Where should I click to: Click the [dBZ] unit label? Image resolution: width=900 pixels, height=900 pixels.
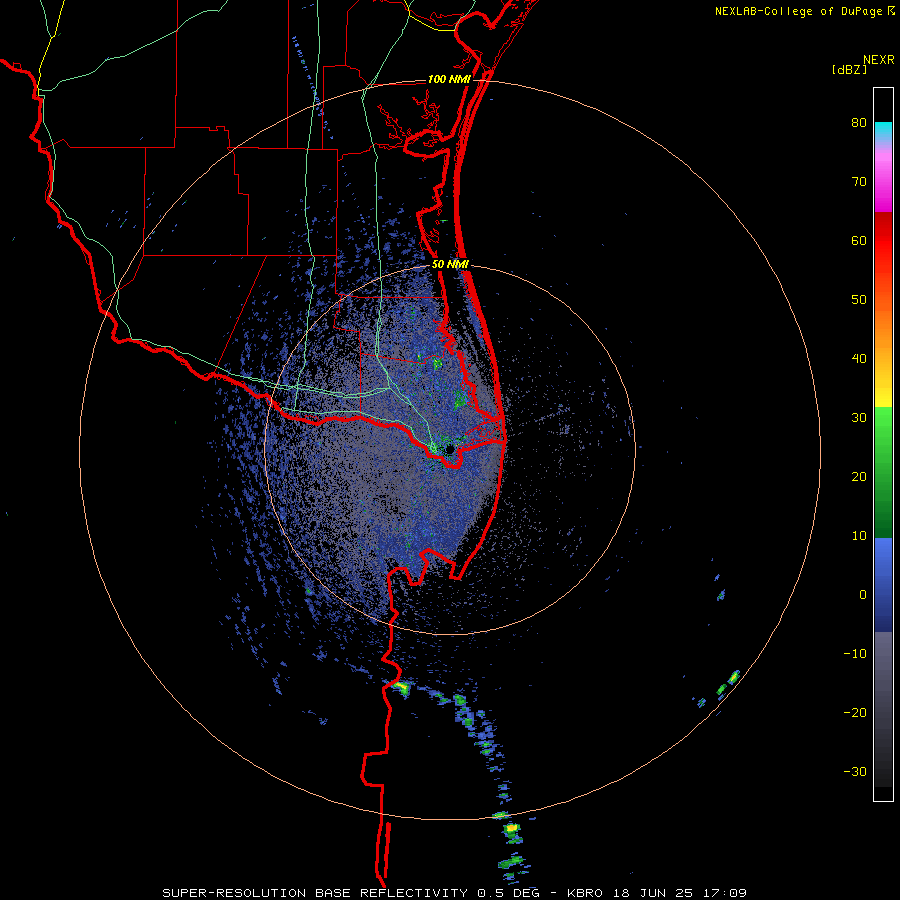pos(849,69)
